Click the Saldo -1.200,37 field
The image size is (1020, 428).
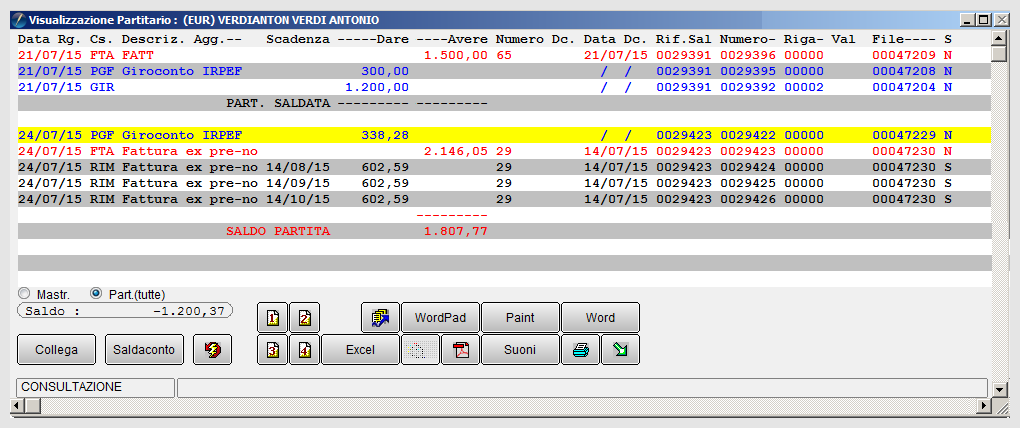[126, 311]
